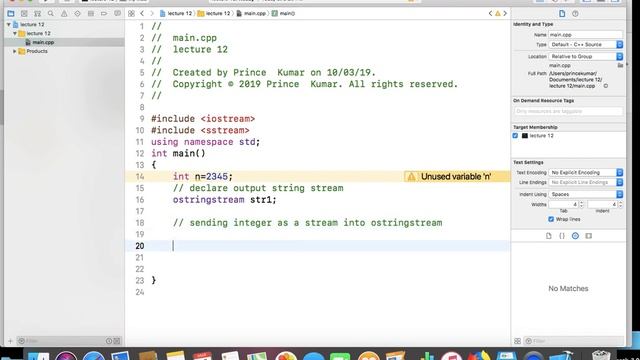Open the Find navigator magnifier icon
The image size is (640, 360).
click(51, 13)
